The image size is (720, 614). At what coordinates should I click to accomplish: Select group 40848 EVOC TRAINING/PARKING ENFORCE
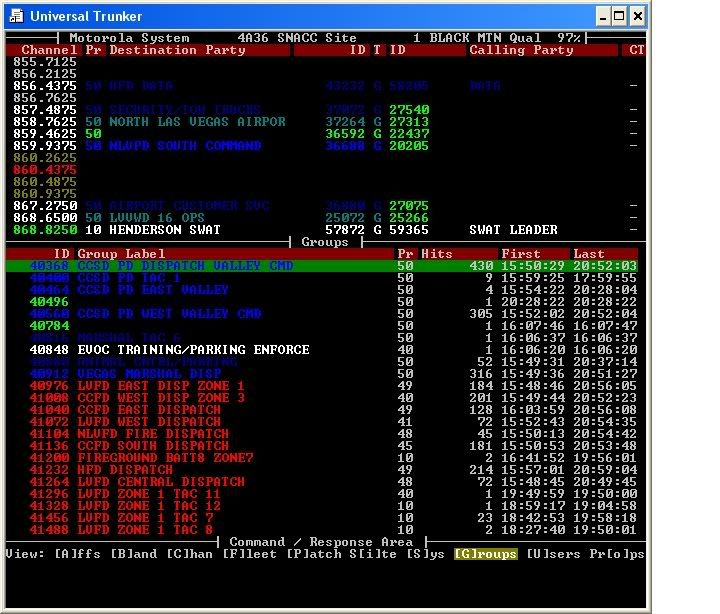[322, 349]
